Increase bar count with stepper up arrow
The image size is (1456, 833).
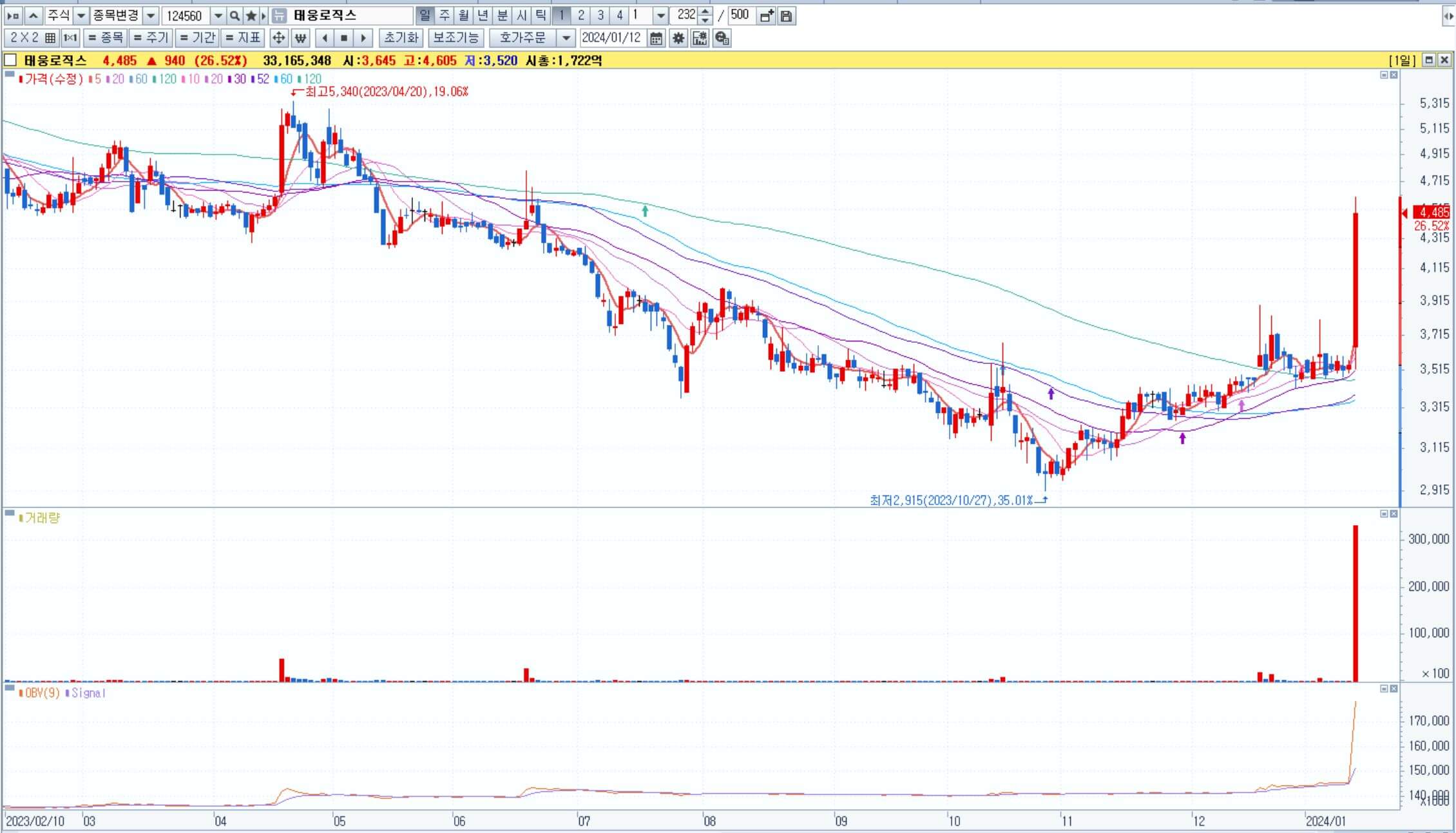[705, 12]
